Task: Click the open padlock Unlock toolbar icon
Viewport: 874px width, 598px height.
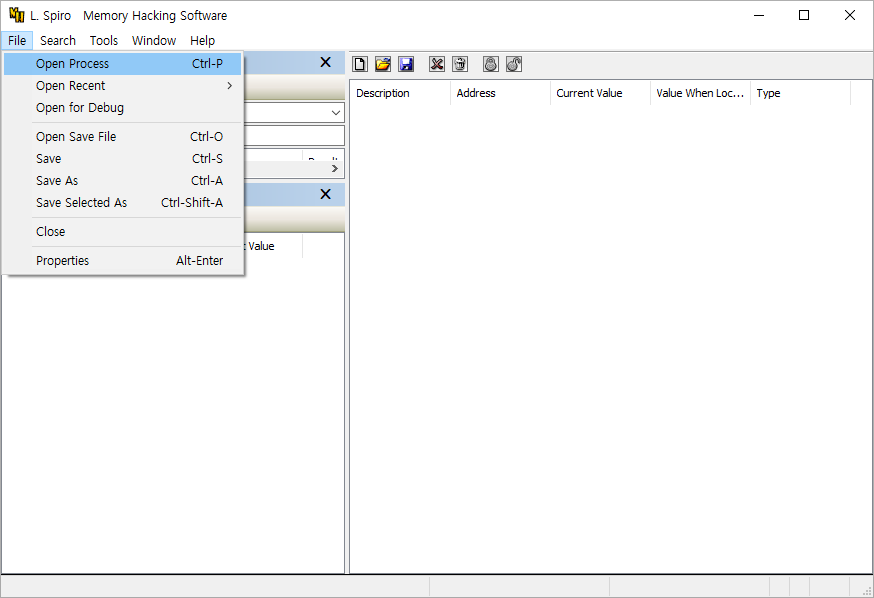Action: click(514, 64)
